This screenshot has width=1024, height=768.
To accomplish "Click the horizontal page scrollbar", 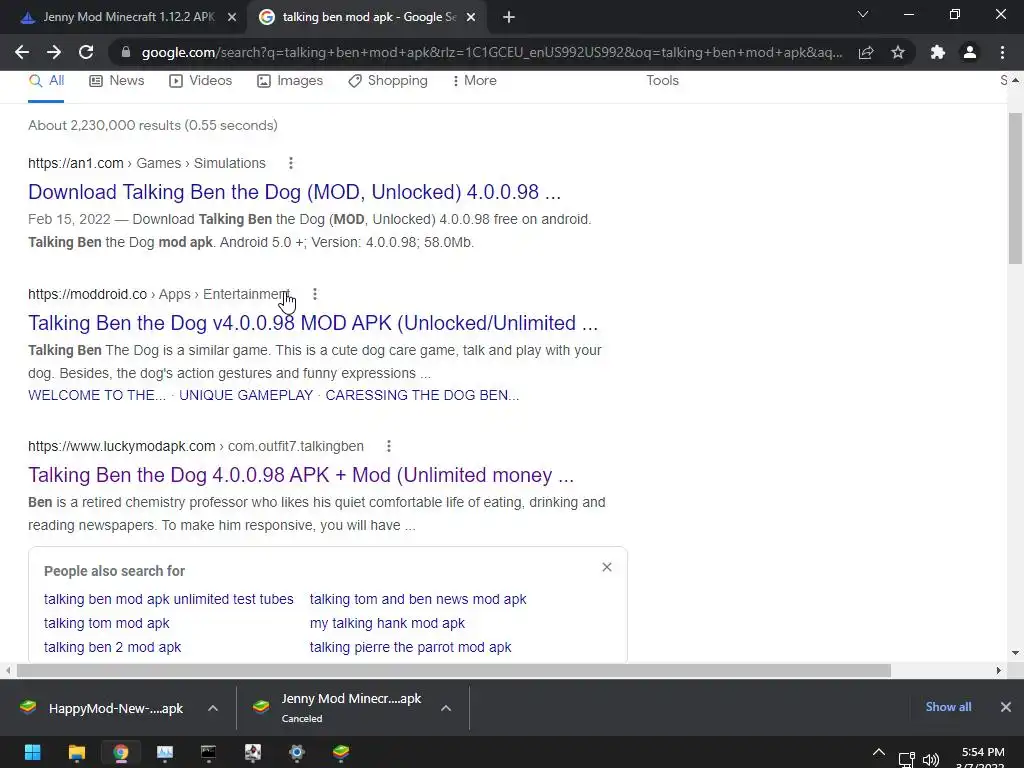I will [x=454, y=671].
